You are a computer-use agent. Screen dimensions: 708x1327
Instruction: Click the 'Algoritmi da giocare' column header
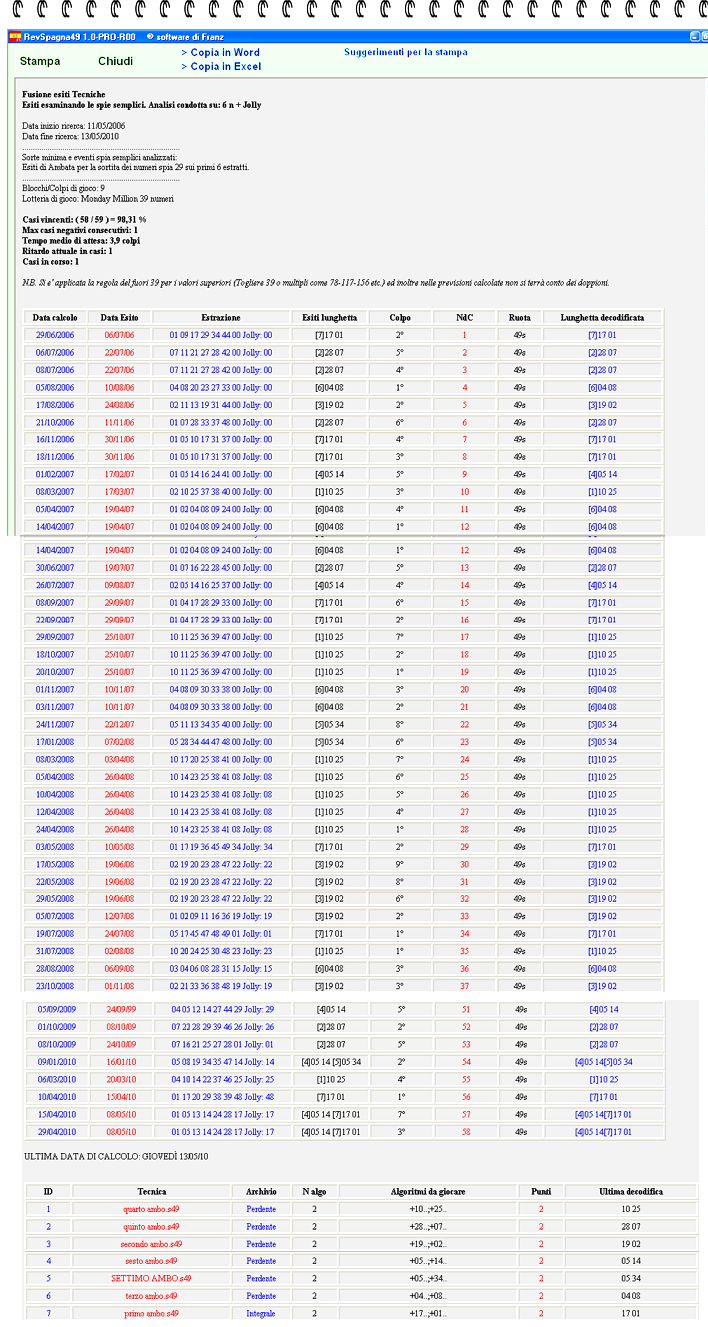pos(428,1191)
